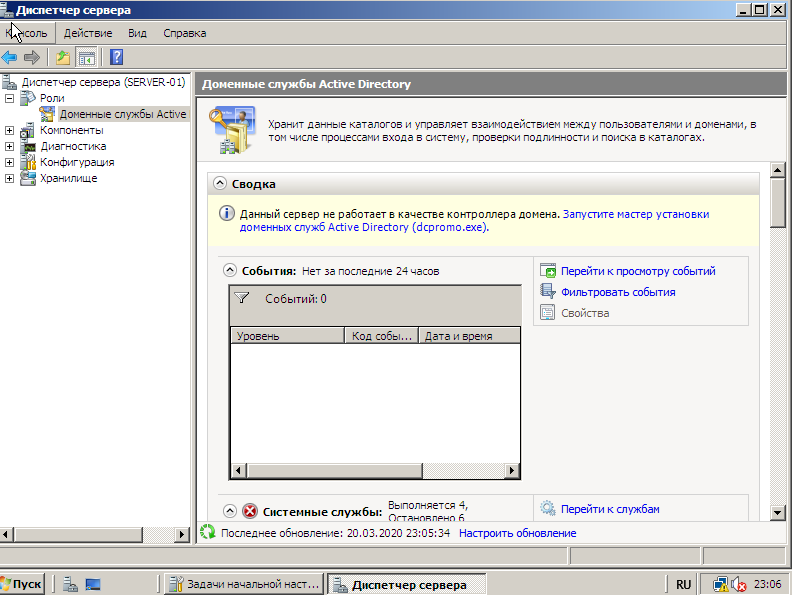
Task: Click the Back arrow toolbar icon
Action: pyautogui.click(x=10, y=58)
